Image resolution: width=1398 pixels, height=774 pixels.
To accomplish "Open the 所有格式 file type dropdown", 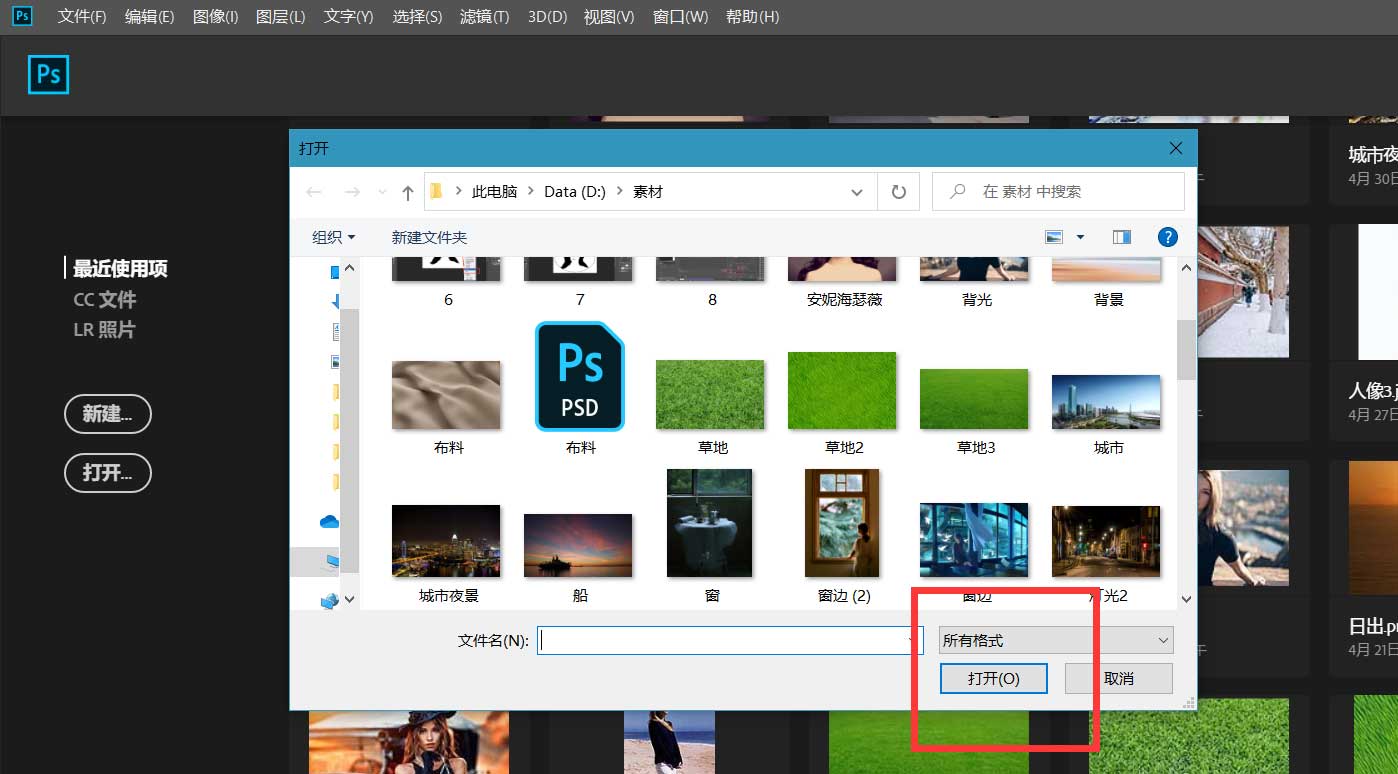I will click(1056, 640).
